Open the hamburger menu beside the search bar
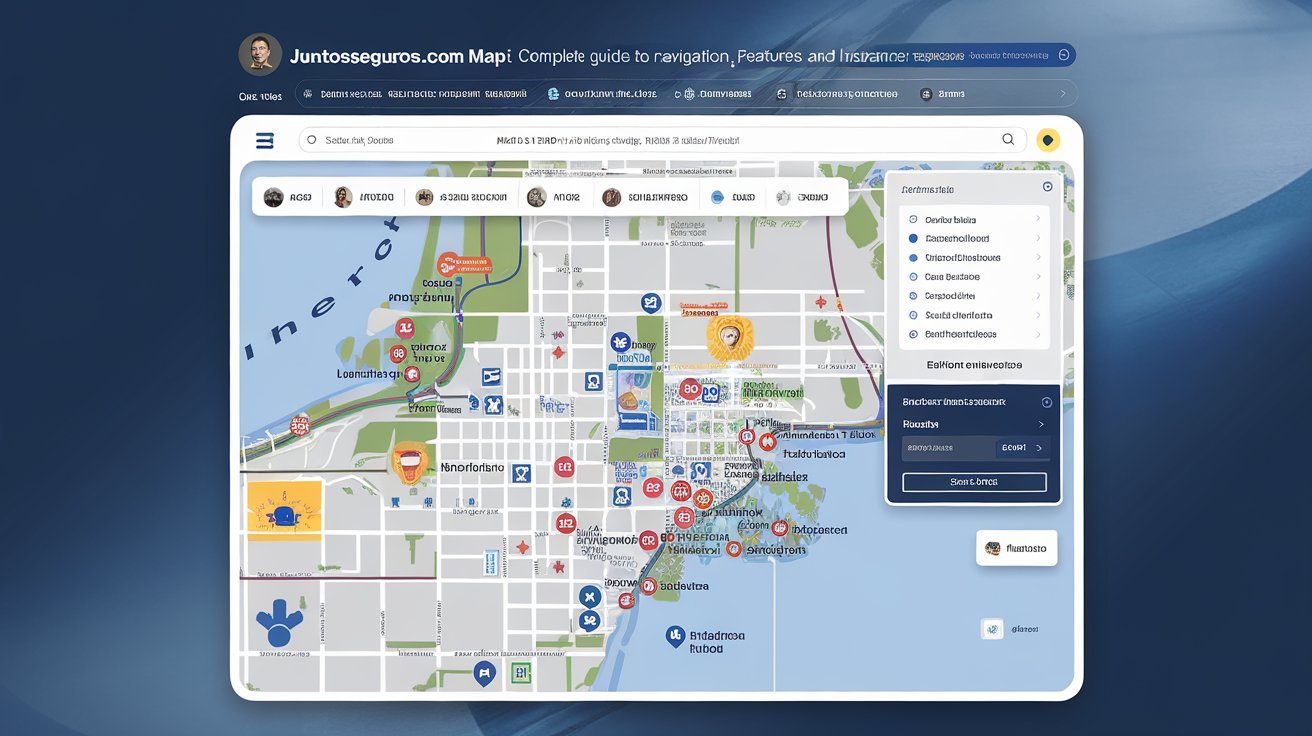Screen dimensions: 1312x736 pyautogui.click(x=265, y=141)
